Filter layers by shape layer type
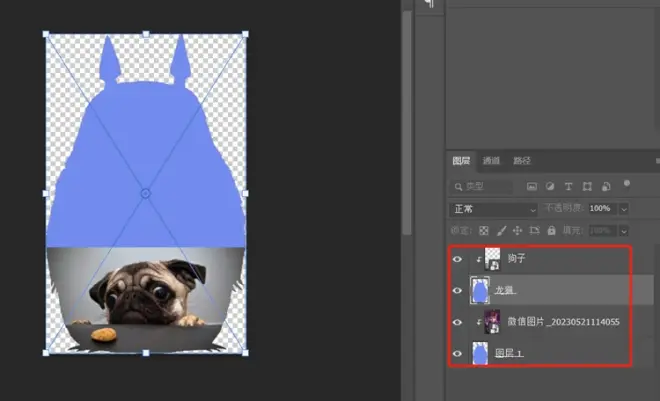The width and height of the screenshot is (660, 401). [587, 186]
